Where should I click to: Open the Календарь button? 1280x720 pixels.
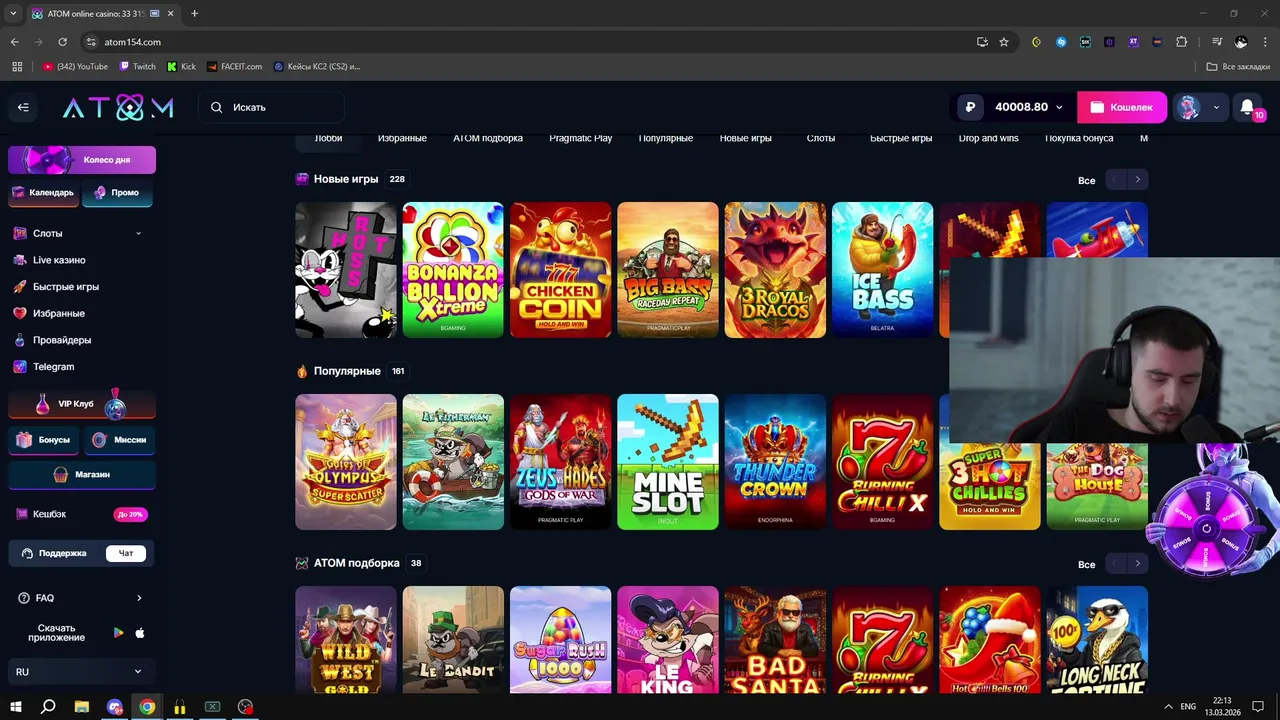click(x=43, y=192)
